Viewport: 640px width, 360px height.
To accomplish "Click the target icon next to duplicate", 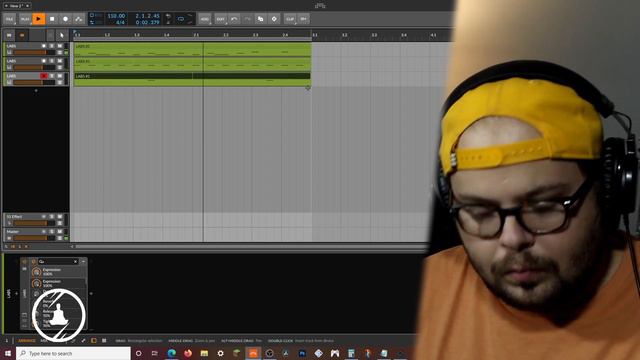I will tap(274, 19).
